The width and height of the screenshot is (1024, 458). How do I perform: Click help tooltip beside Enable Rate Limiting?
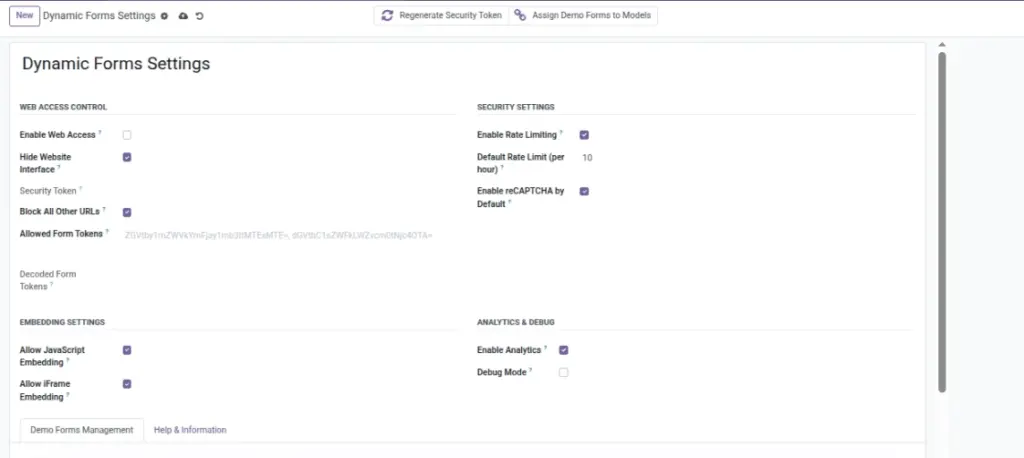click(x=561, y=133)
